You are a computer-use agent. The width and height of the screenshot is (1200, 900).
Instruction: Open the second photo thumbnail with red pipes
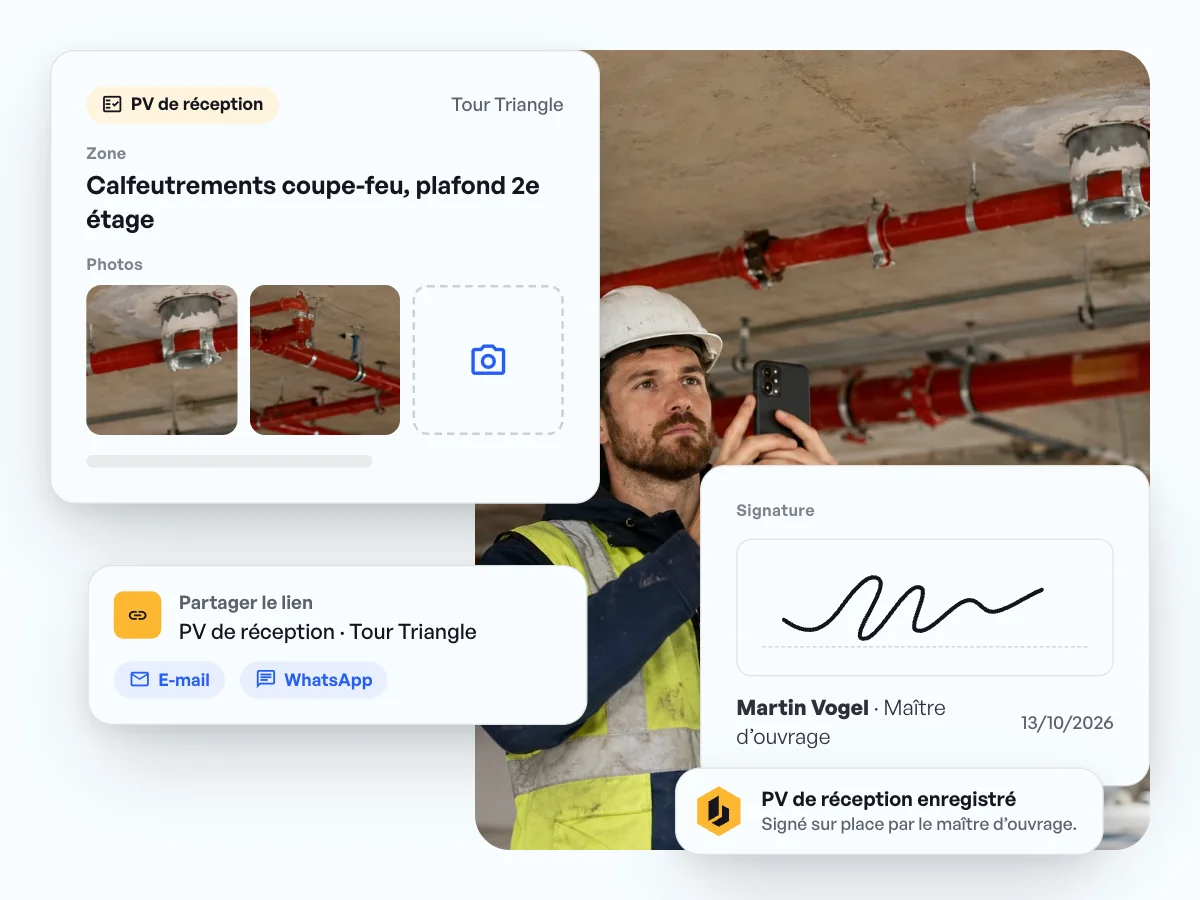(x=325, y=360)
